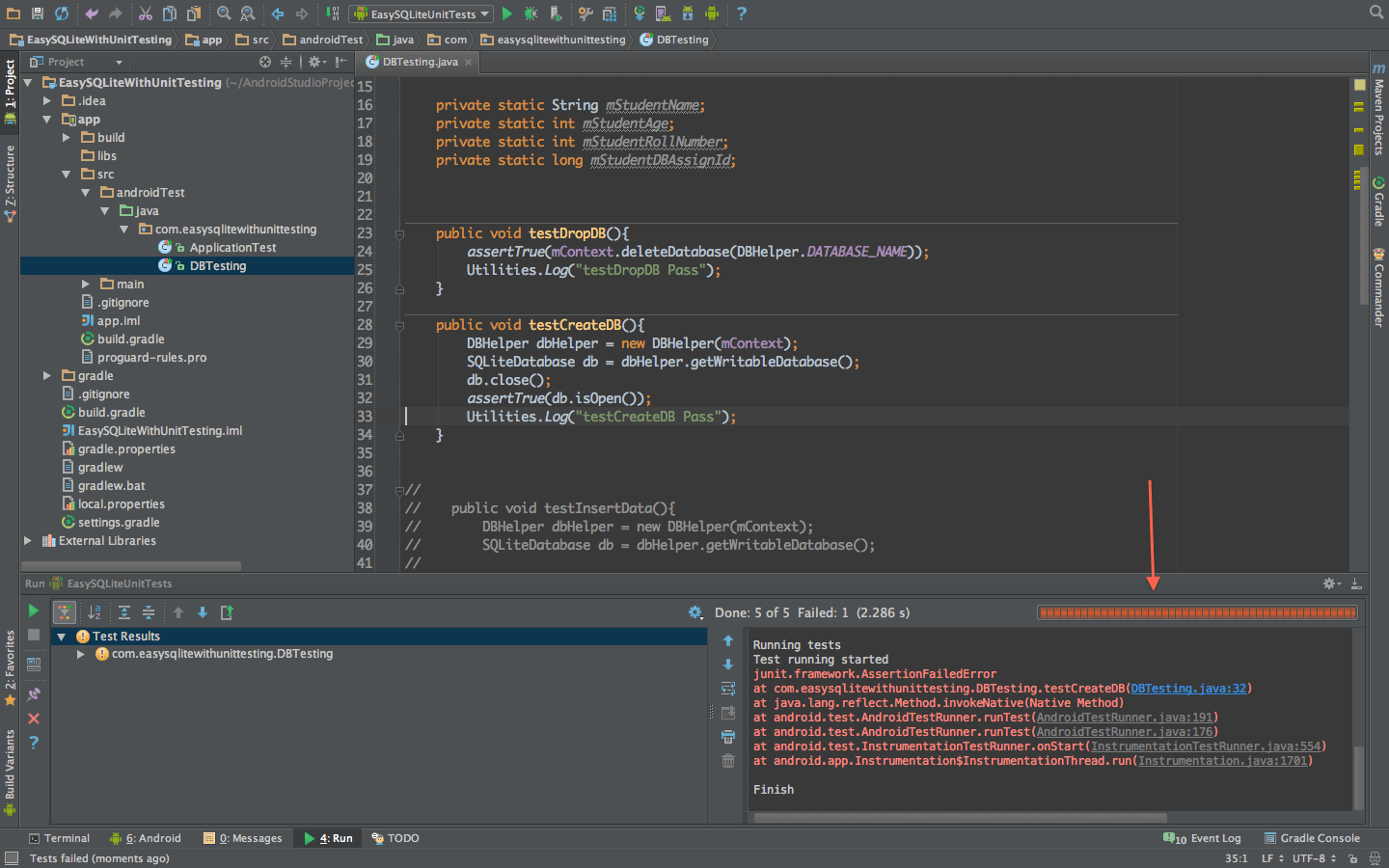Screen dimensions: 1389x868
Task: Click Project Structure icon in main toolbar
Action: [x=610, y=14]
